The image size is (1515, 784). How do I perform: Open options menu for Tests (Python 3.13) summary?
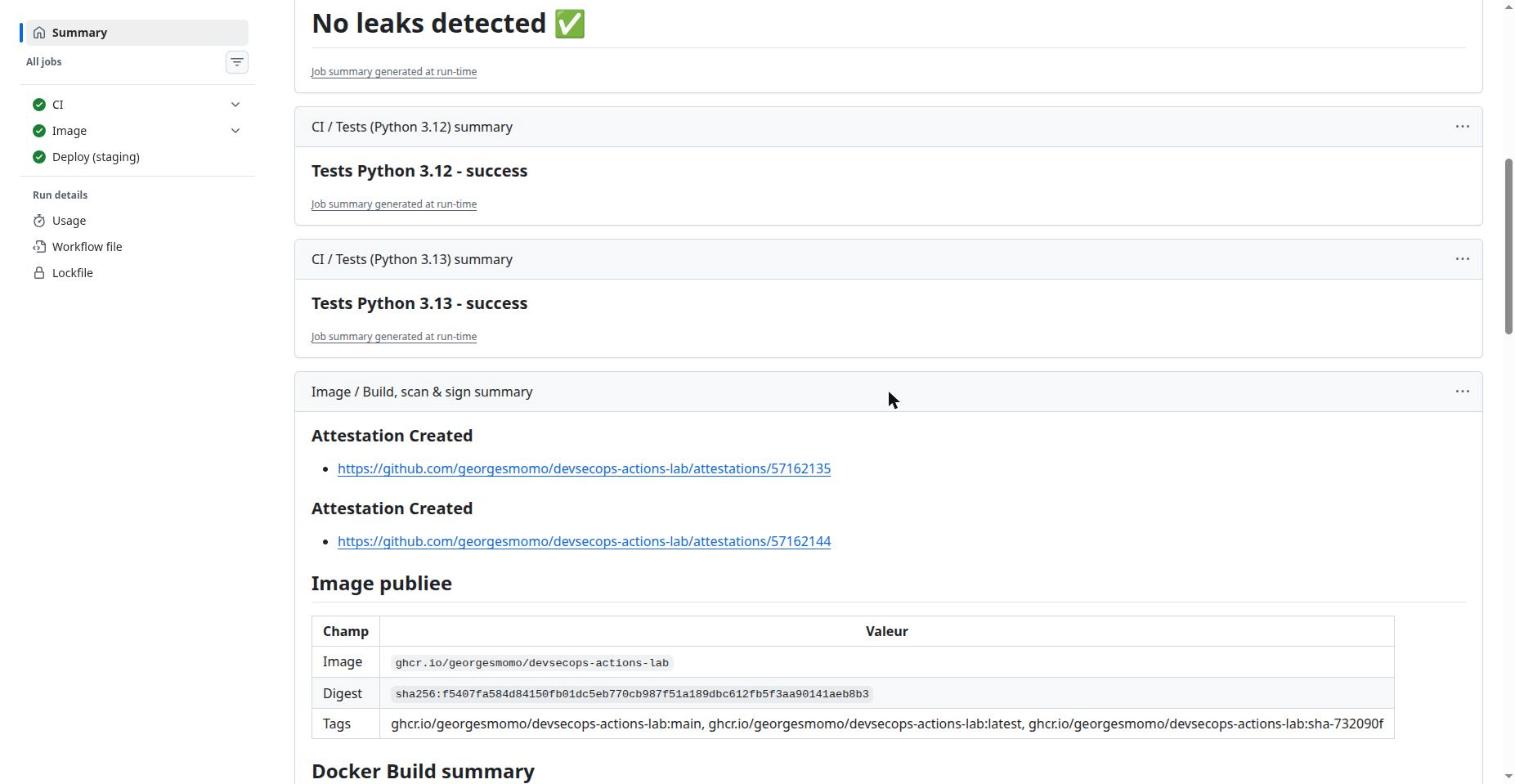[x=1462, y=259]
